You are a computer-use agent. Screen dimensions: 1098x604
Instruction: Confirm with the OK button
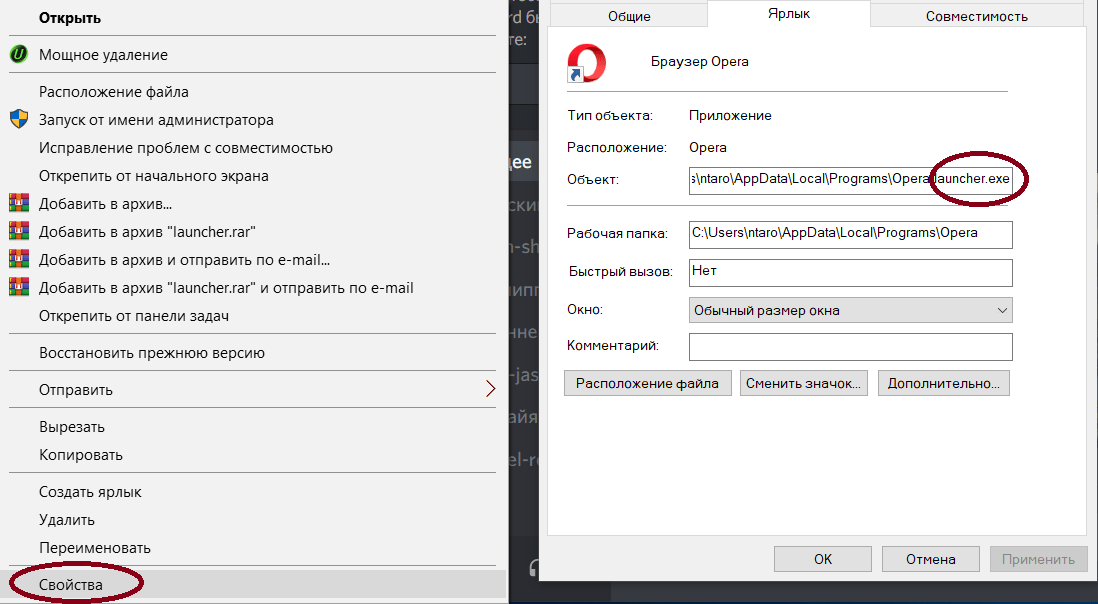click(822, 559)
